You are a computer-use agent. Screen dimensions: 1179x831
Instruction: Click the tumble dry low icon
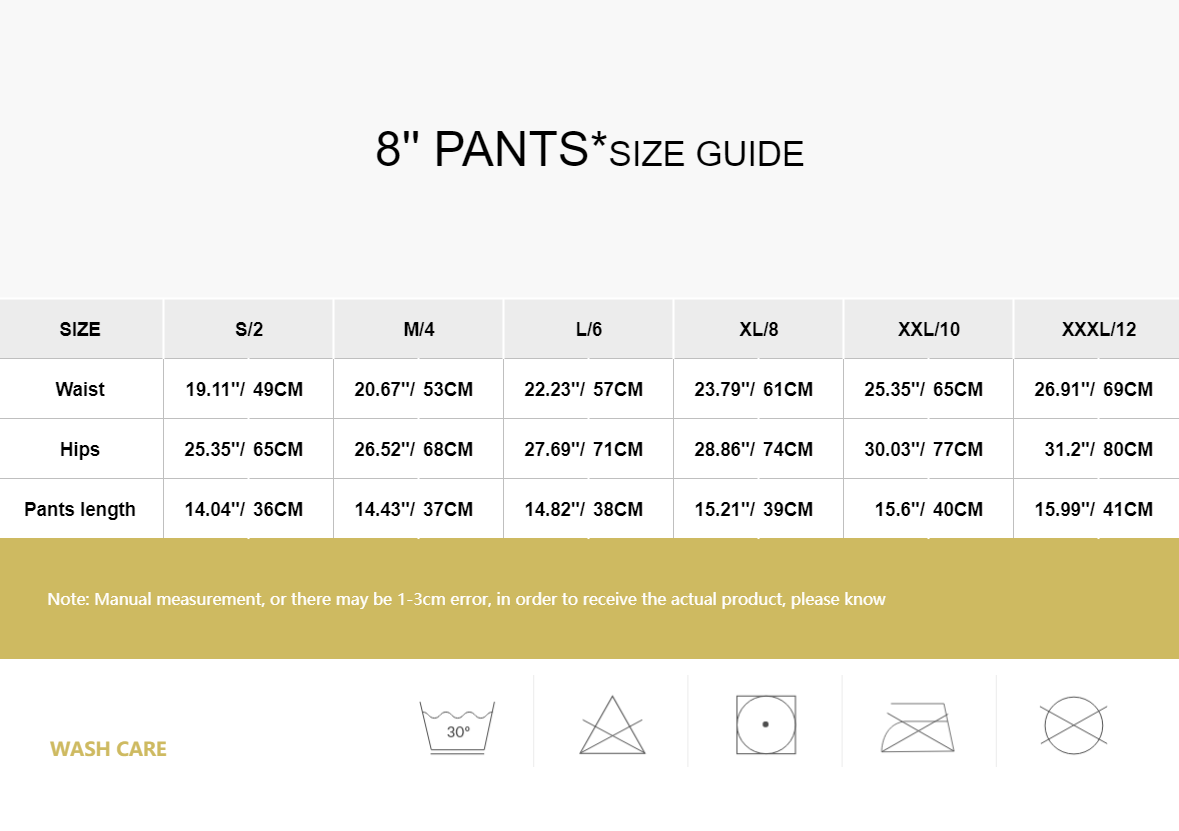766,725
